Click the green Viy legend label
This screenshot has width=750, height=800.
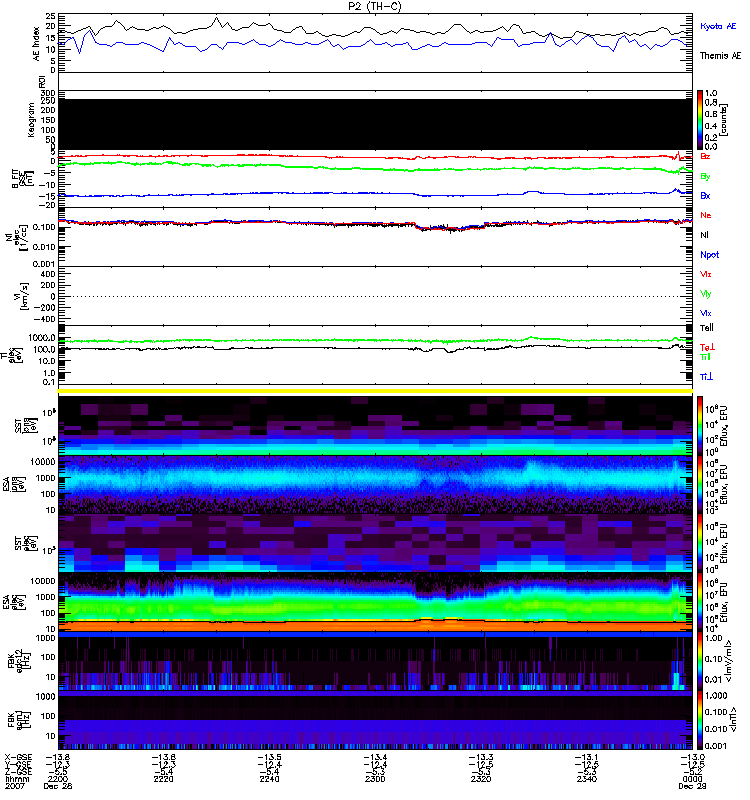[x=705, y=294]
